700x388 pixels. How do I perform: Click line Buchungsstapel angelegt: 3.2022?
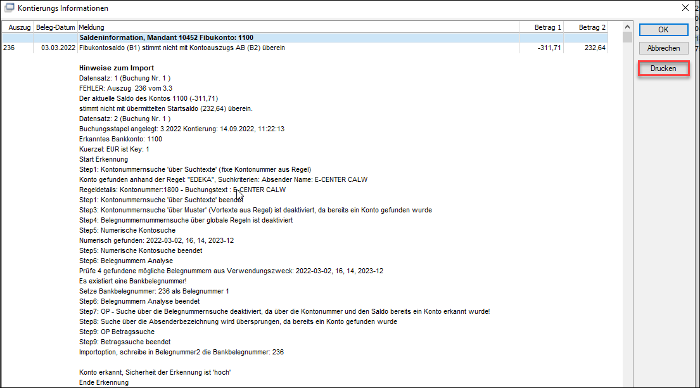[182, 129]
